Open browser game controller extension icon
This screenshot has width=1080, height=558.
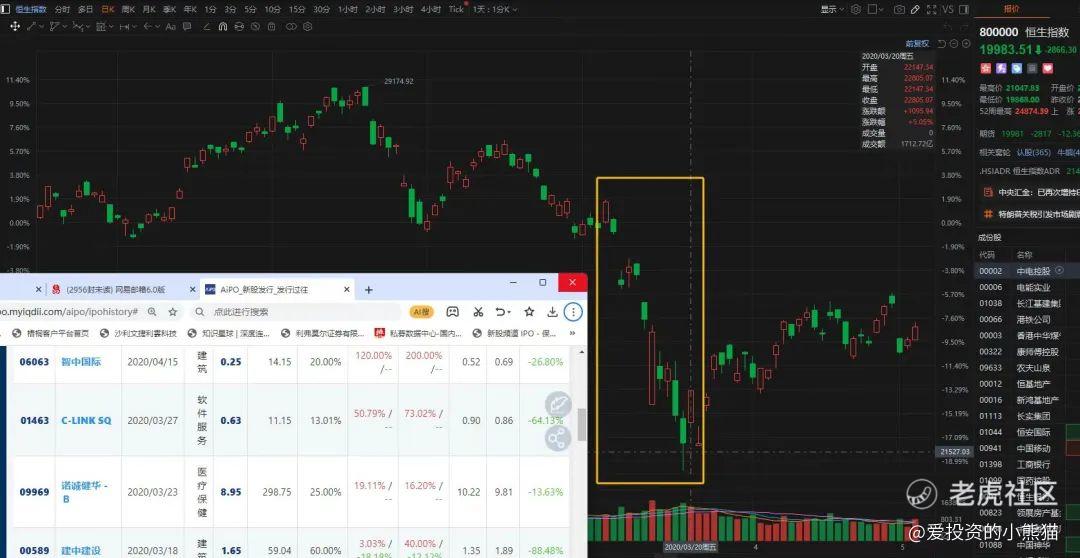coord(453,312)
